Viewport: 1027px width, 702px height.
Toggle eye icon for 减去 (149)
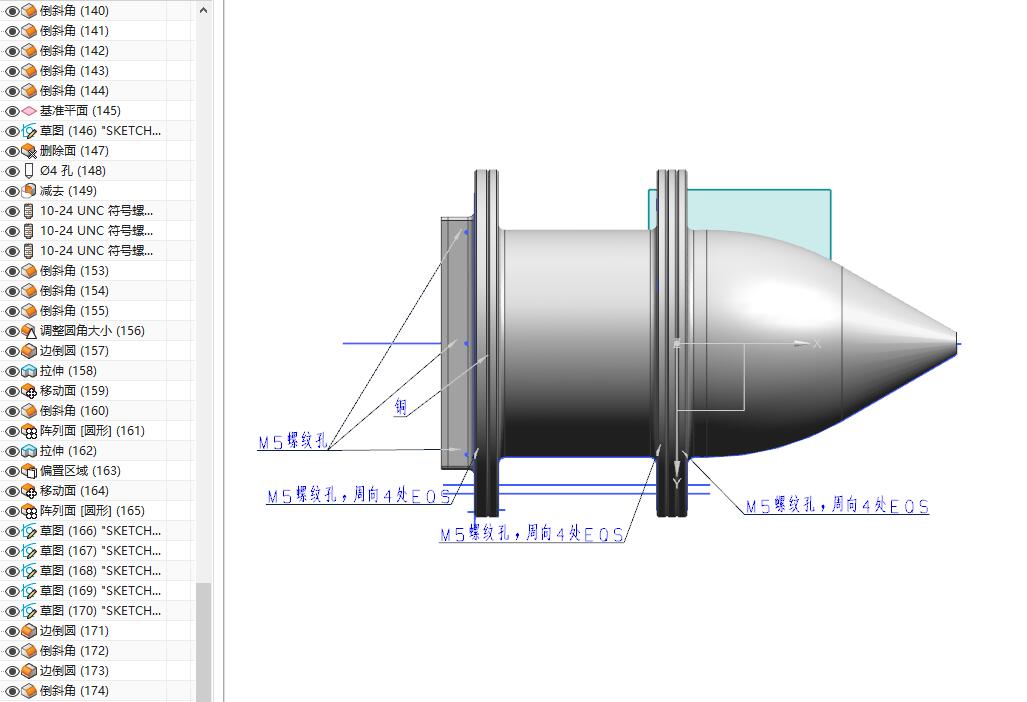pos(12,191)
